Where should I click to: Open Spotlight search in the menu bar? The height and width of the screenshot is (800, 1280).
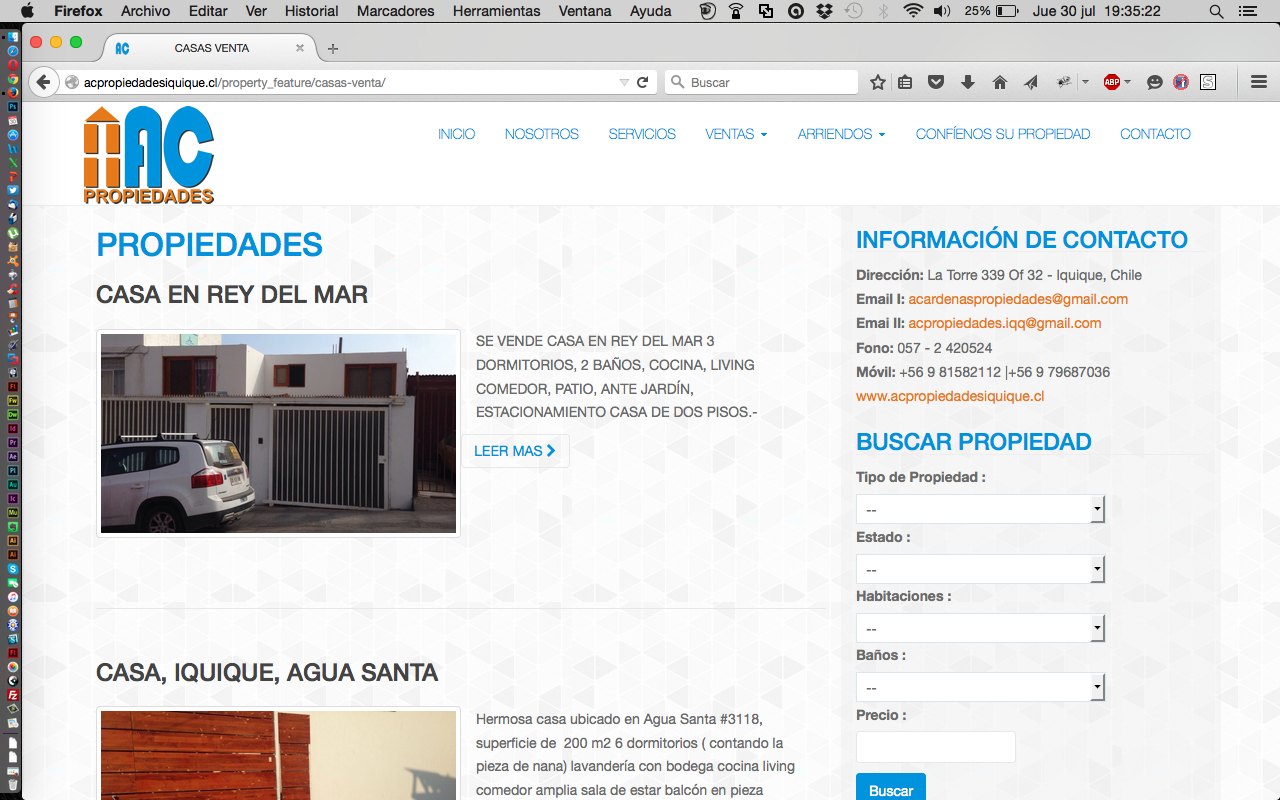1216,11
